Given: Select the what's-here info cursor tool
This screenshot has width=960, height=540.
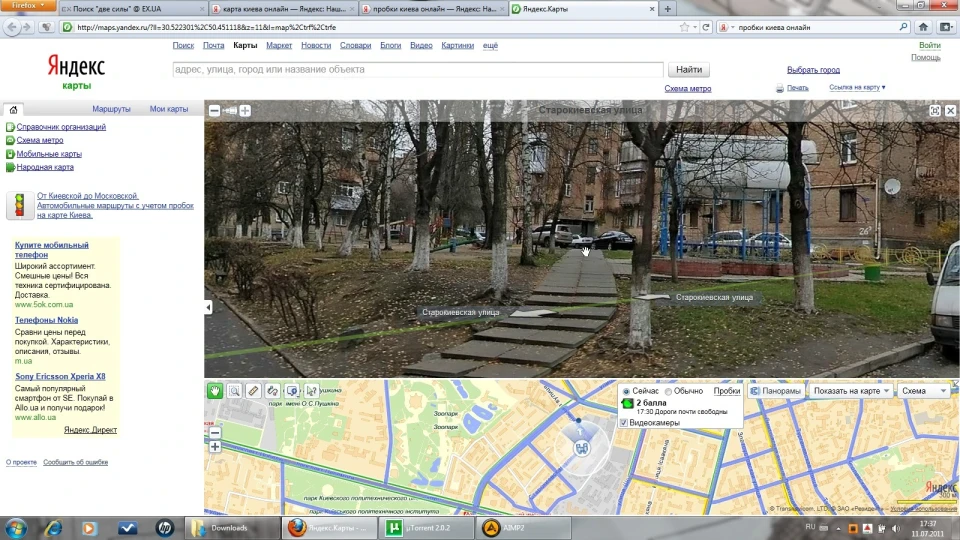Looking at the screenshot, I should (311, 391).
